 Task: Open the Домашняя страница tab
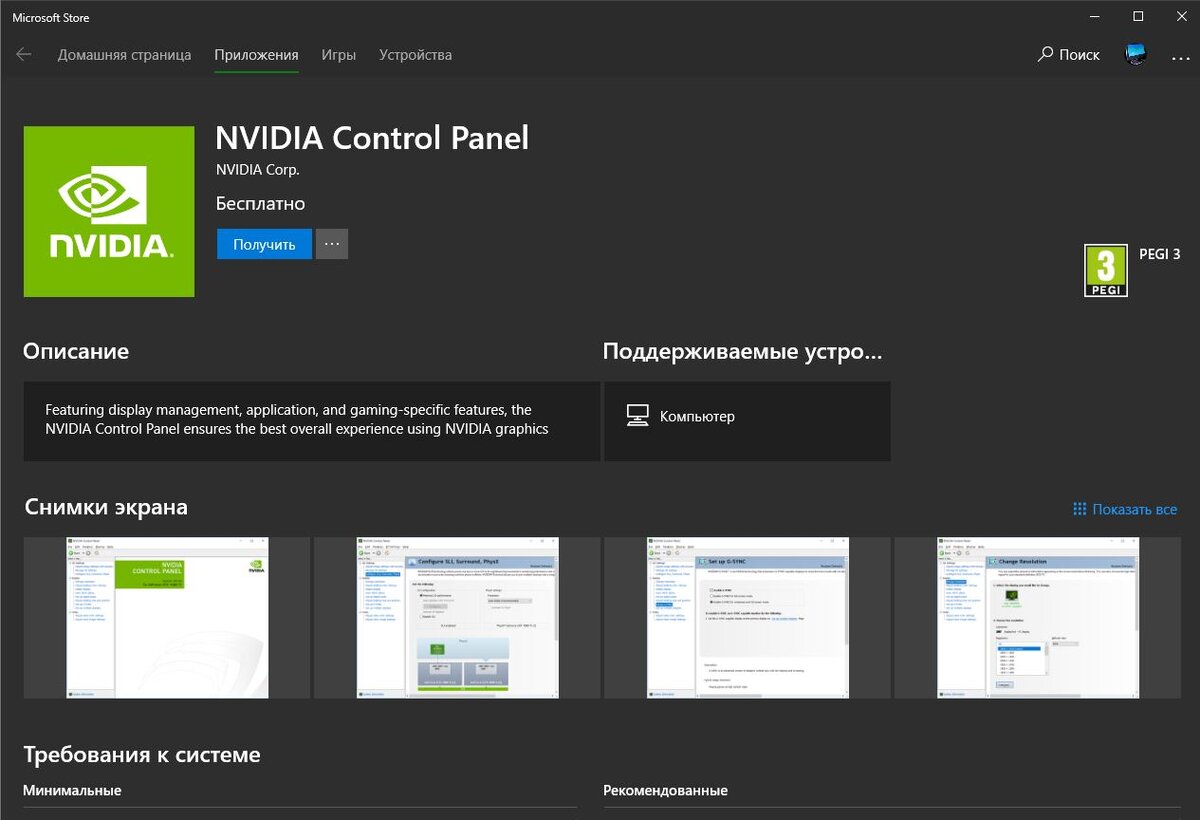[124, 55]
